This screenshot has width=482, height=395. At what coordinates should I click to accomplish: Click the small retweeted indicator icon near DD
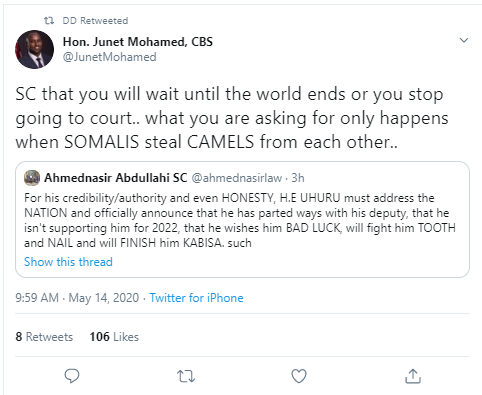[x=49, y=21]
